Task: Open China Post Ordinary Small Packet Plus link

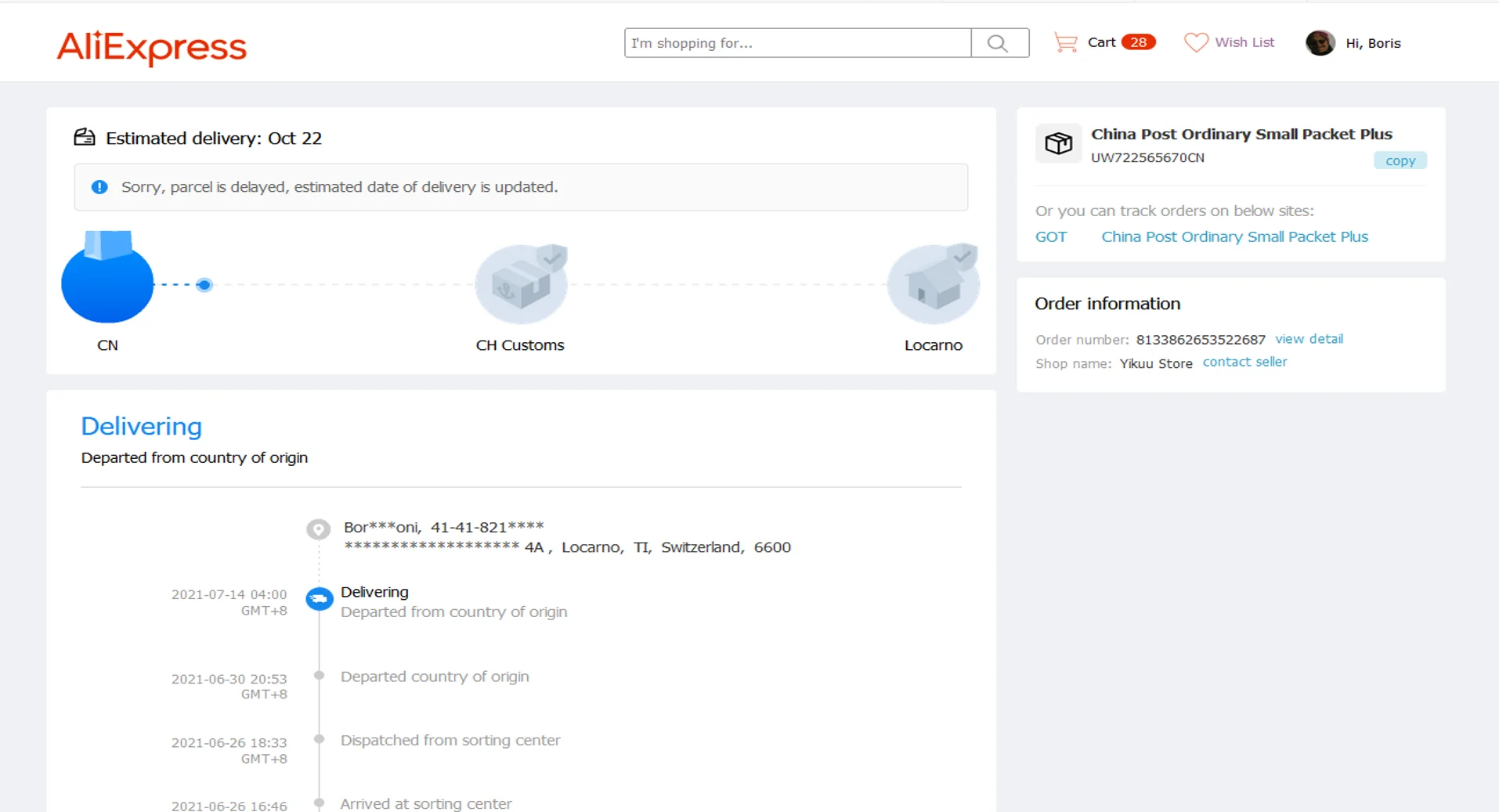Action: [x=1234, y=236]
